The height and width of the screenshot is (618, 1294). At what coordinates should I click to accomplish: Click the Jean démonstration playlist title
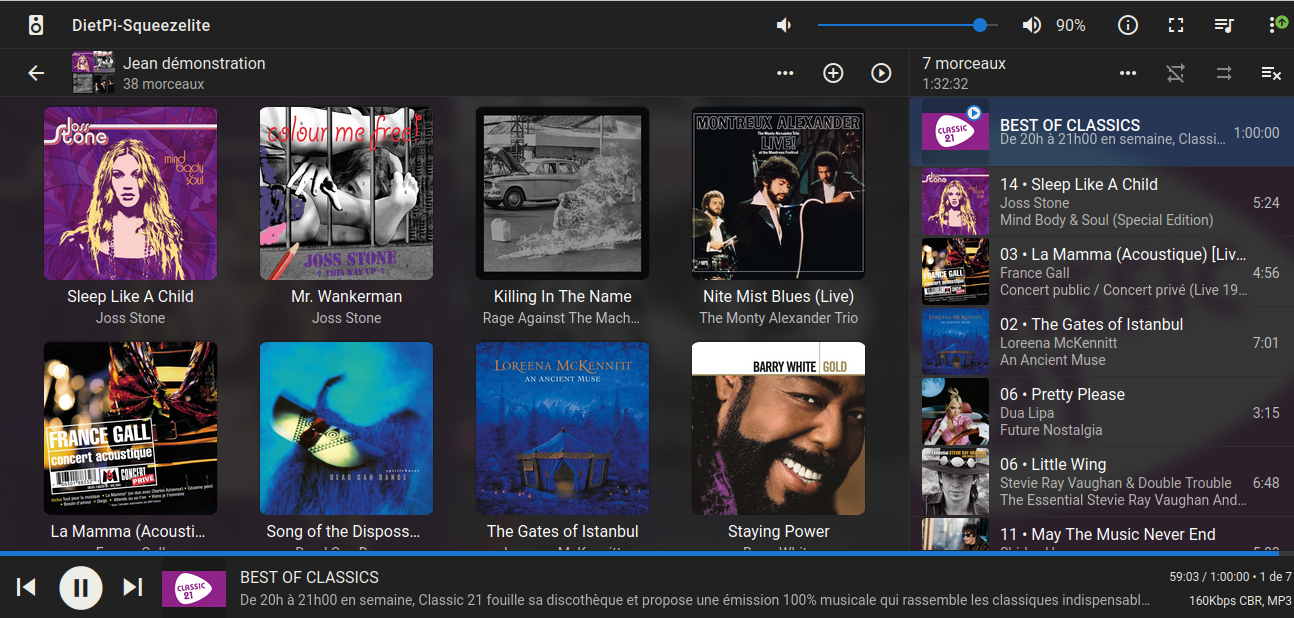tap(195, 63)
